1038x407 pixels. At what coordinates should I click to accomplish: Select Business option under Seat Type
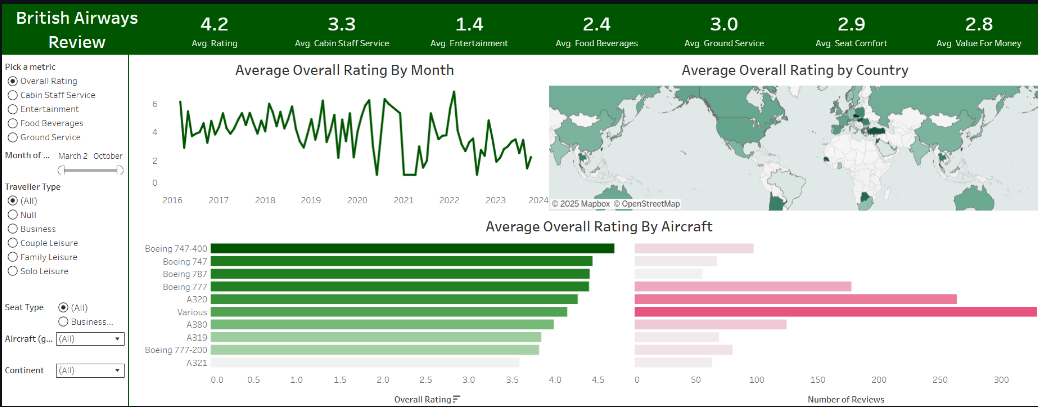(x=64, y=322)
